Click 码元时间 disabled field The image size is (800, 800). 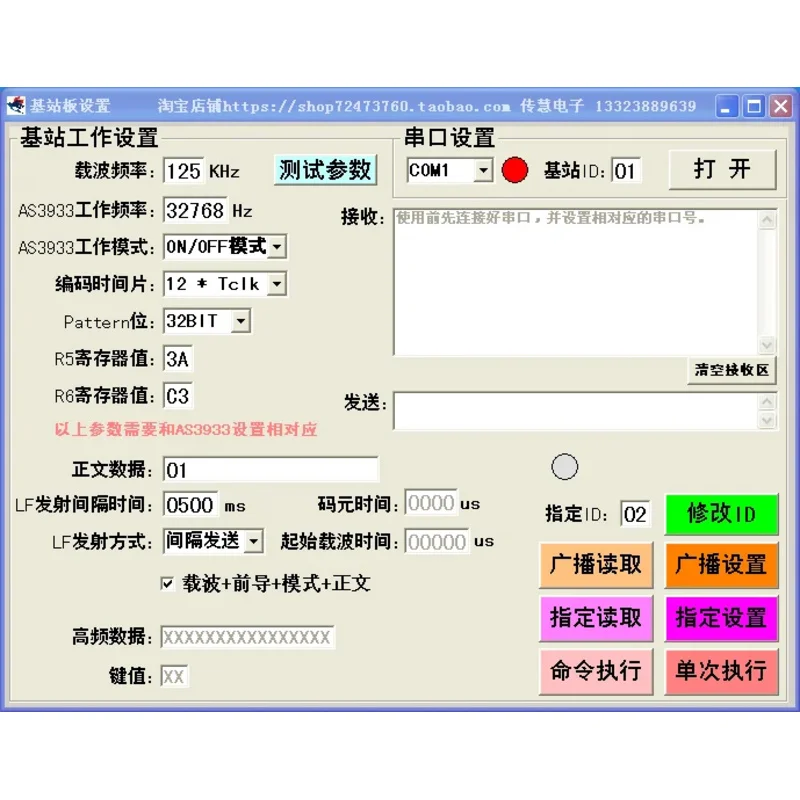pyautogui.click(x=431, y=503)
